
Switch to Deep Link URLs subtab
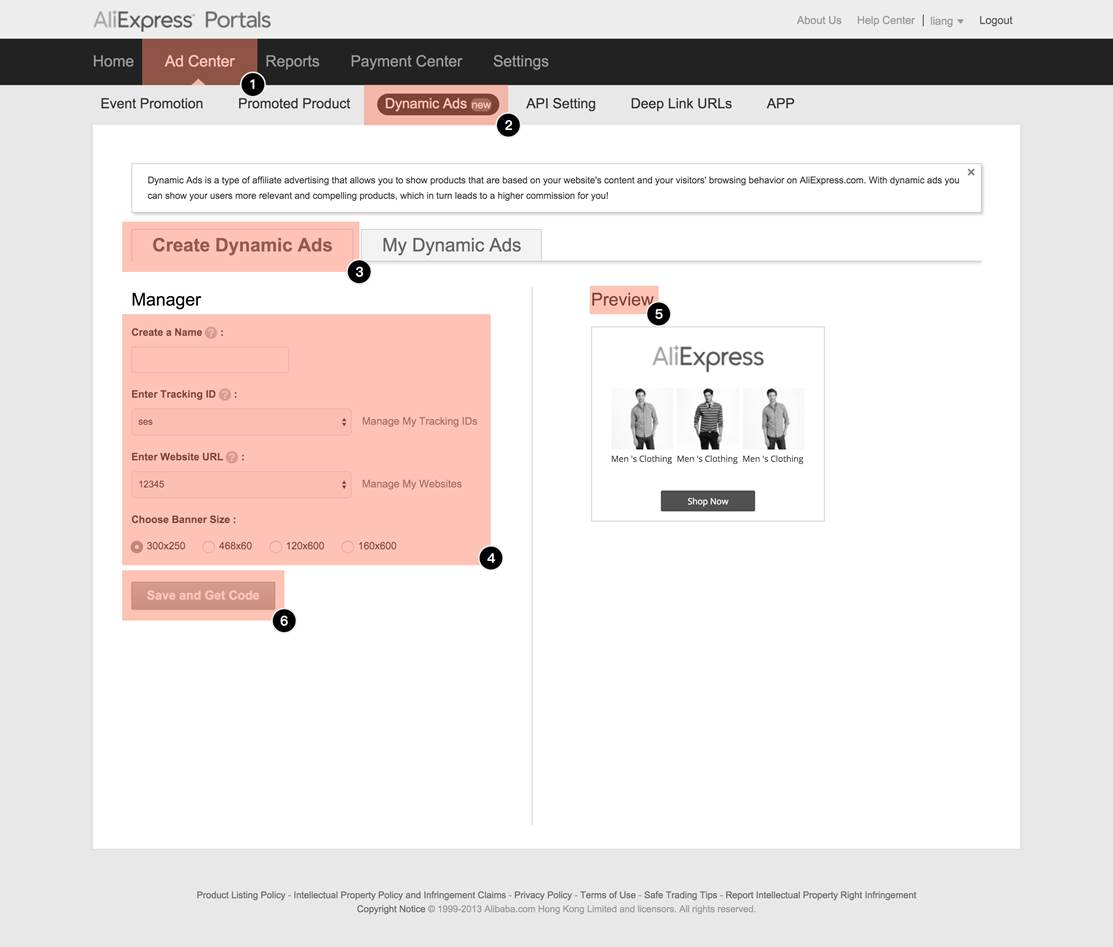tap(681, 104)
